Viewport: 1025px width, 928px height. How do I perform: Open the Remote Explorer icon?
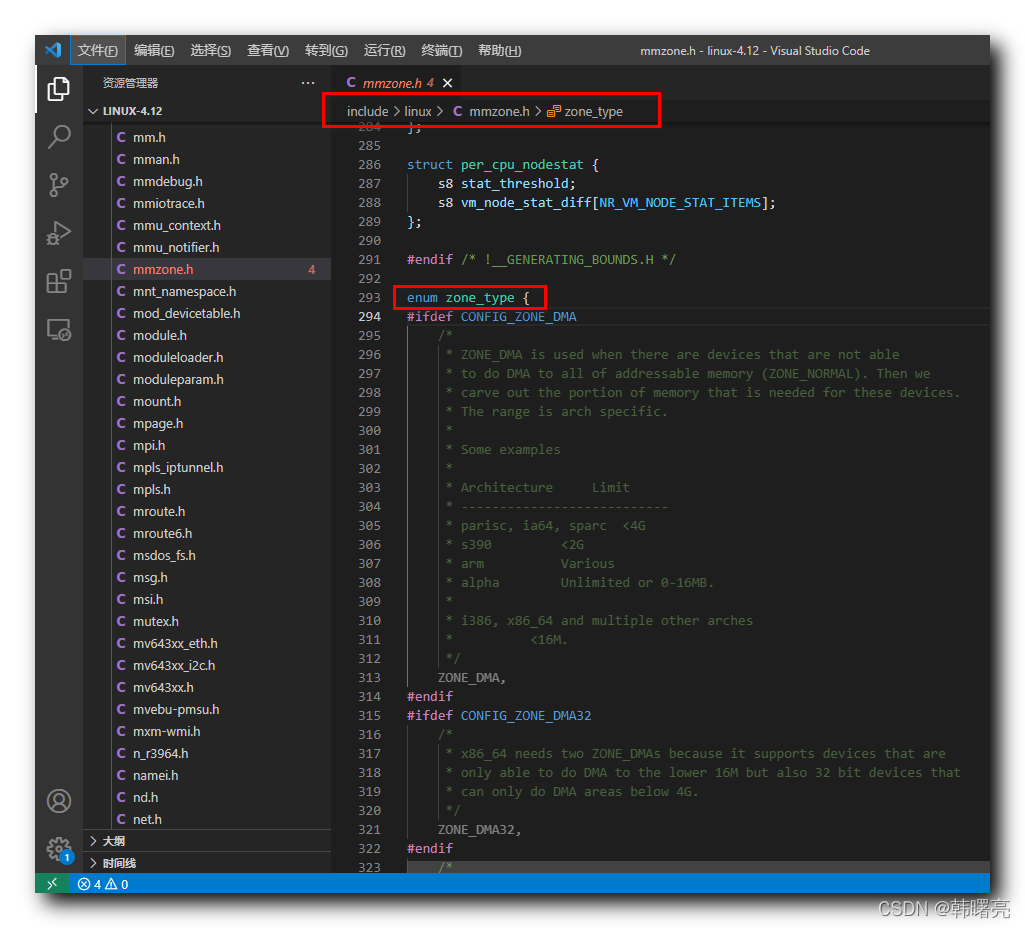pos(59,330)
